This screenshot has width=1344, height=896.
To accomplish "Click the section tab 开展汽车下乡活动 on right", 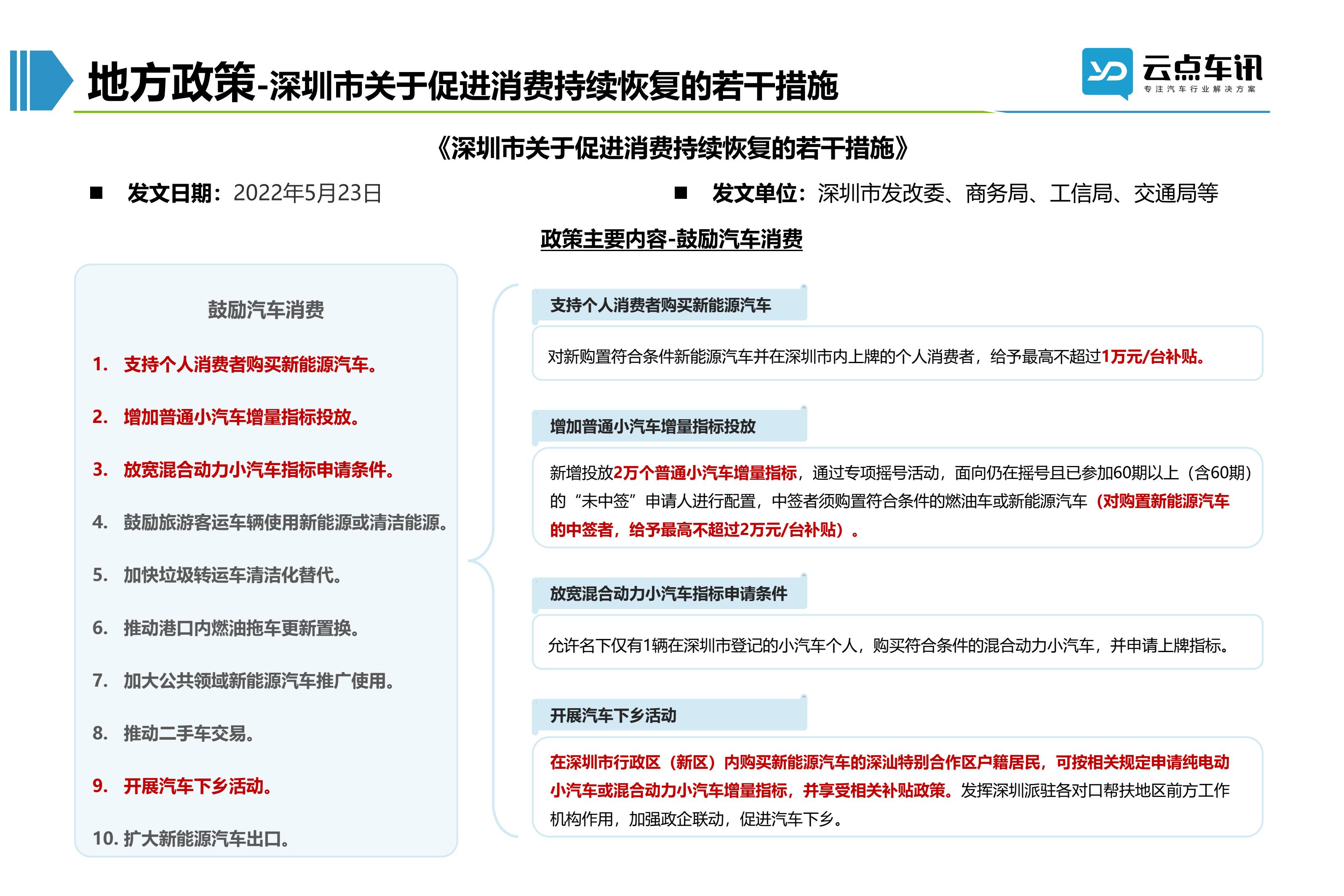I will coord(669,715).
